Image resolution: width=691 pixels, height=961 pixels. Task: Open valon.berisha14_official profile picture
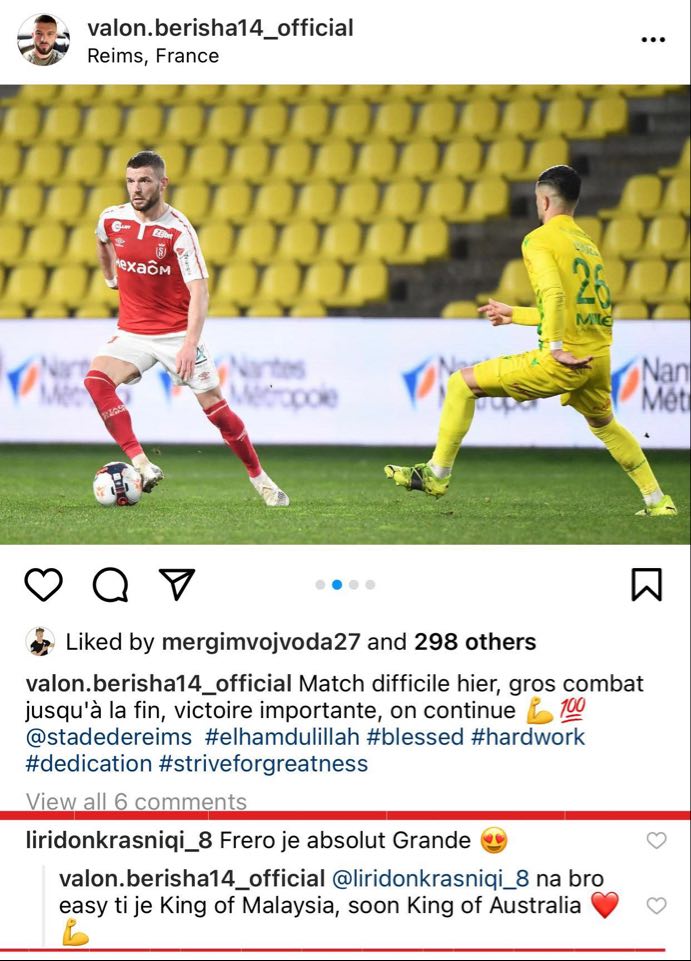[x=43, y=40]
